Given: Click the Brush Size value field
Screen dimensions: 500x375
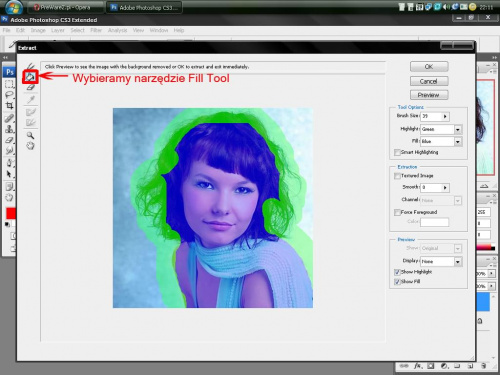Looking at the screenshot, I should point(431,116).
